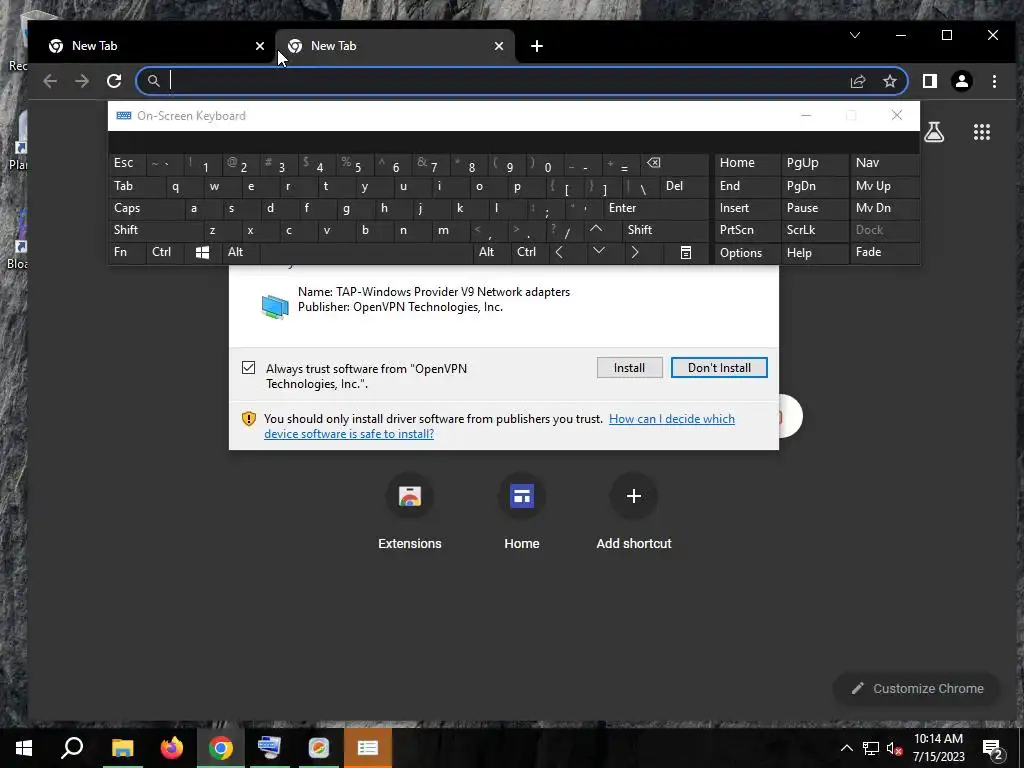Go back with Chrome's back arrow

[50, 81]
